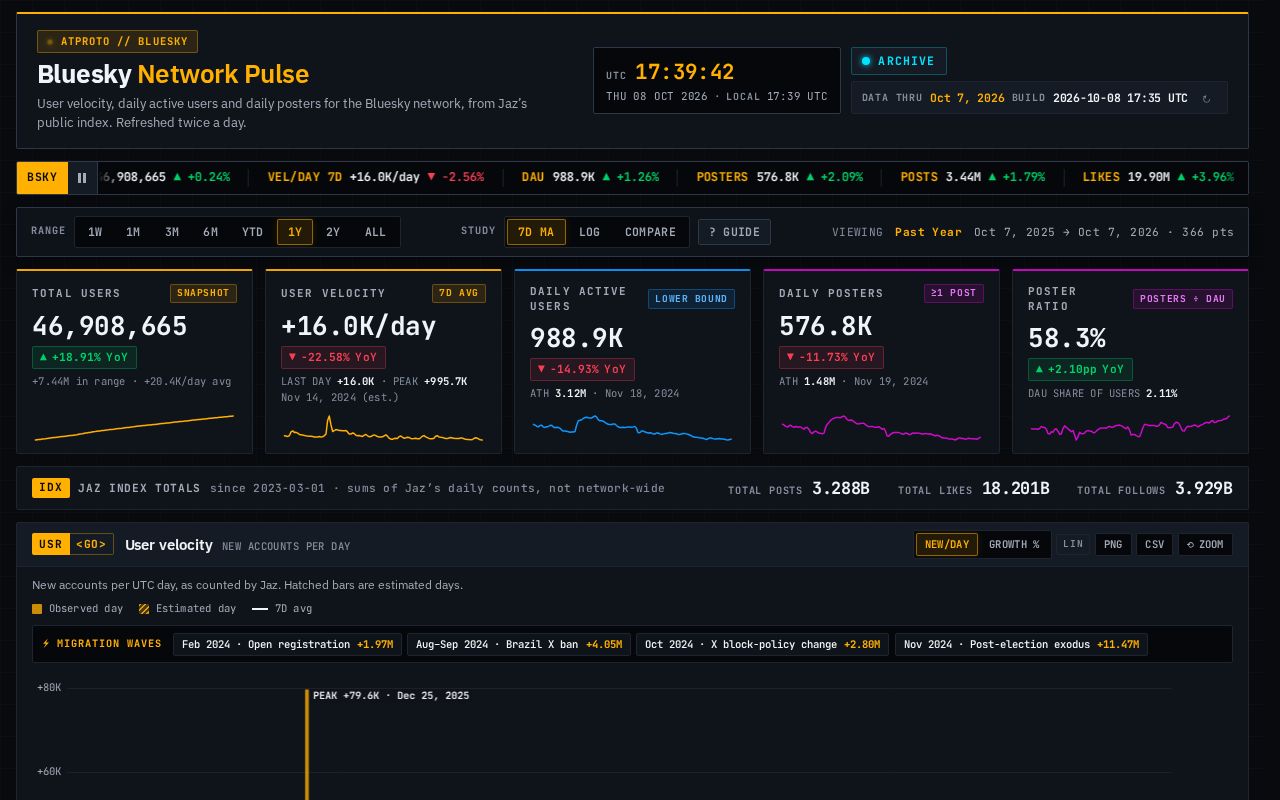The width and height of the screenshot is (1280, 800).
Task: Click the ZOOM reset button
Action: coord(1205,544)
